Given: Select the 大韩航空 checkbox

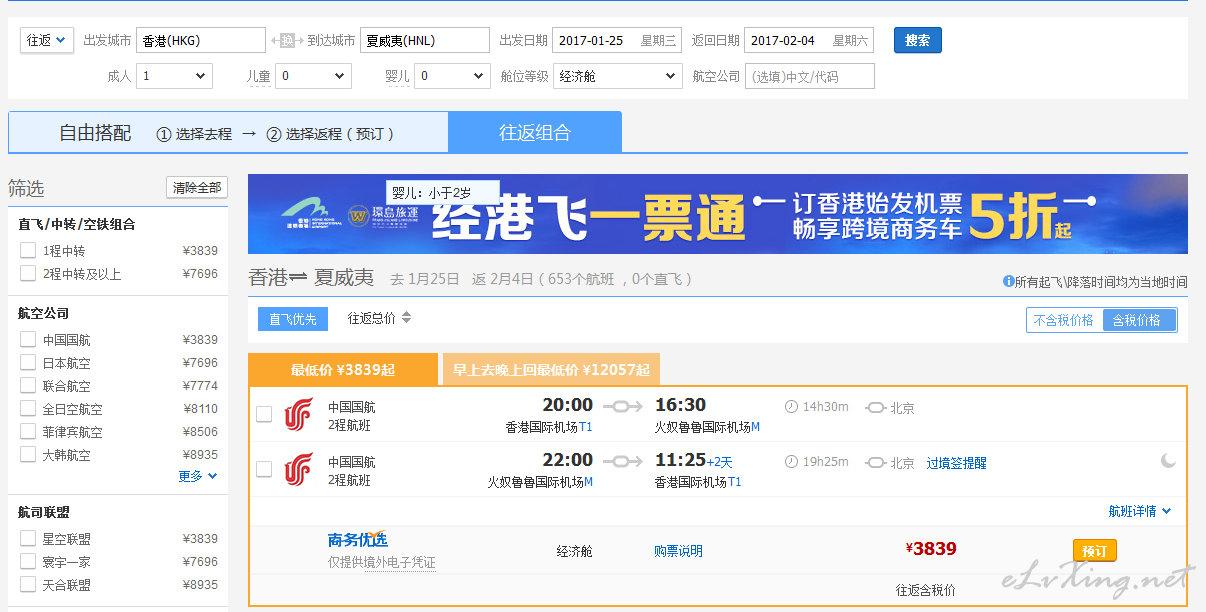Looking at the screenshot, I should (x=28, y=454).
